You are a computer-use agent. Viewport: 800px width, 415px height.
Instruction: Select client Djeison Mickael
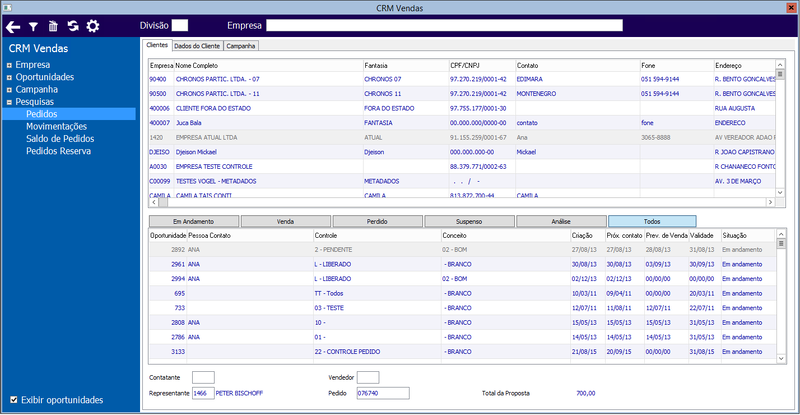point(462,152)
